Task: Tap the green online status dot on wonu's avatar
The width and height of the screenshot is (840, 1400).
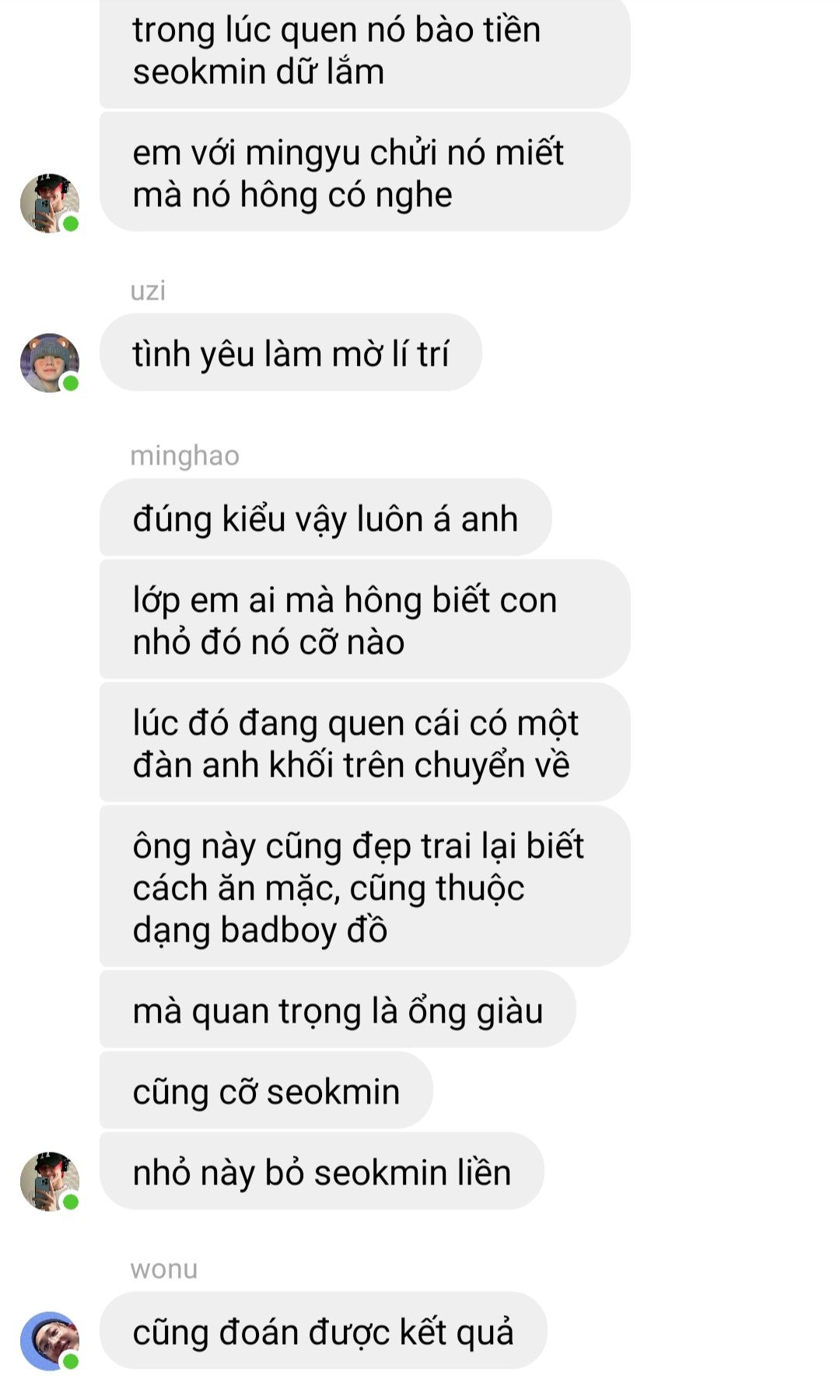Action: point(71,1361)
